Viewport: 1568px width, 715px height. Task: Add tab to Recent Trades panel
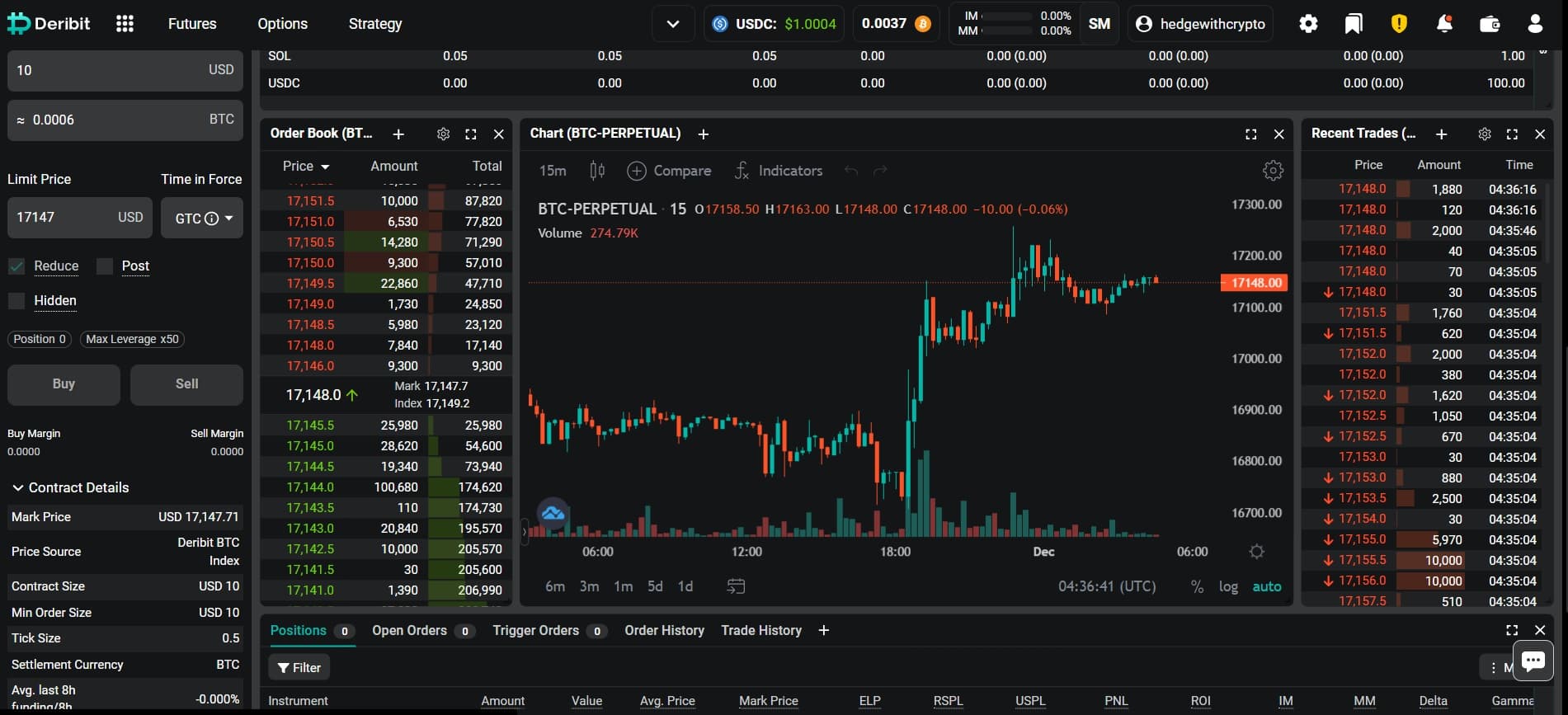click(1442, 134)
